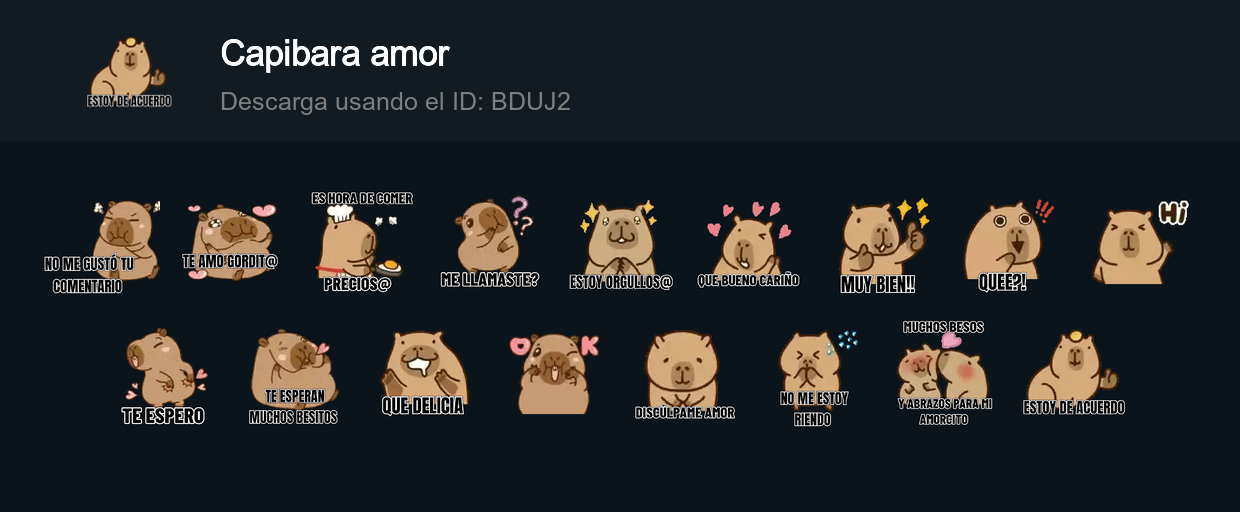Open the 'Te esperan muchos besitos' sticker
The height and width of the screenshot is (512, 1240).
[x=293, y=377]
